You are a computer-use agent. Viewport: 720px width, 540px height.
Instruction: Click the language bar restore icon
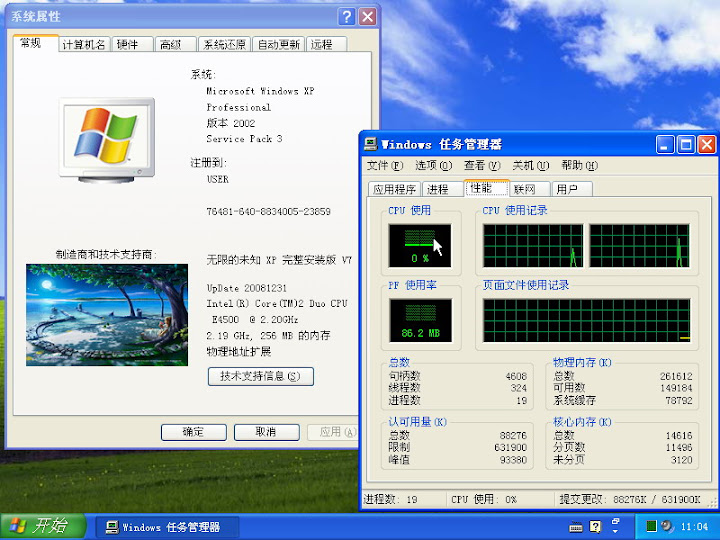(x=616, y=521)
